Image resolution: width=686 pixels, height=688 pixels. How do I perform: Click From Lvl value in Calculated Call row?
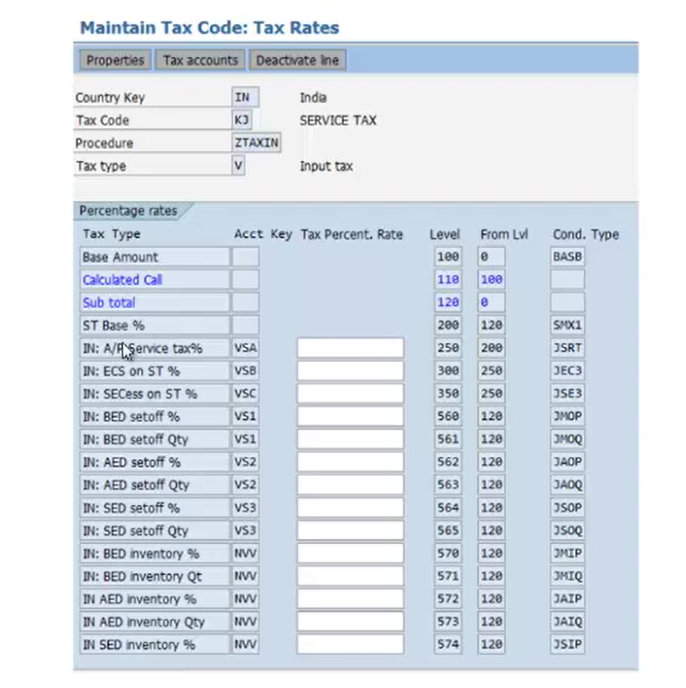coord(491,280)
